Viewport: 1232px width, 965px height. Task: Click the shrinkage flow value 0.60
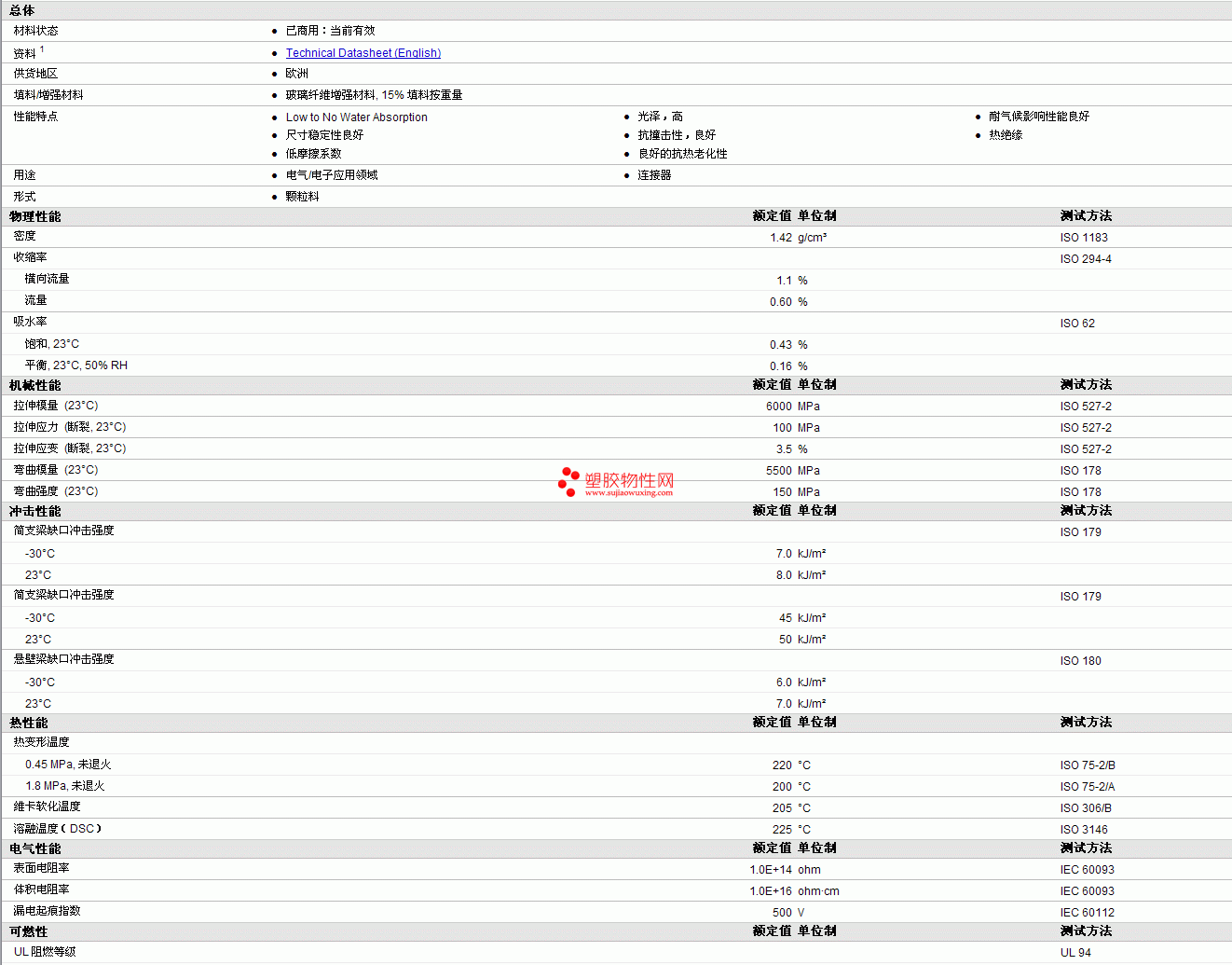[781, 302]
